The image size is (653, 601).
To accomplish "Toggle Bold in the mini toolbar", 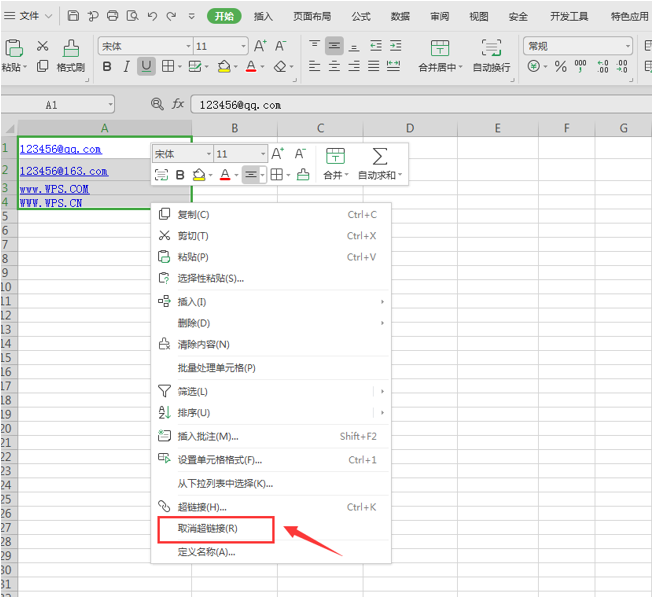I will pyautogui.click(x=180, y=175).
